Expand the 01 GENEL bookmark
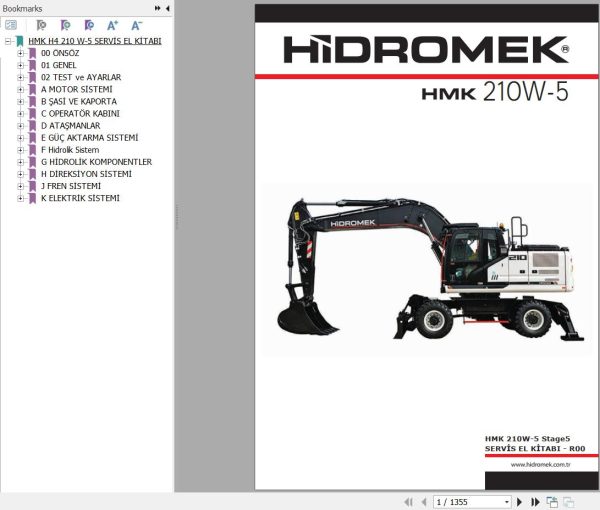Image resolution: width=600 pixels, height=510 pixels. [21, 65]
